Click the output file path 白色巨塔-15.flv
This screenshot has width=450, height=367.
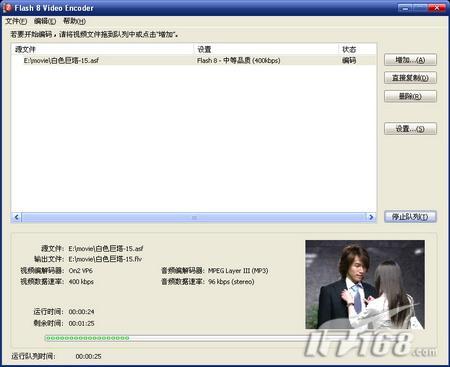(105, 259)
